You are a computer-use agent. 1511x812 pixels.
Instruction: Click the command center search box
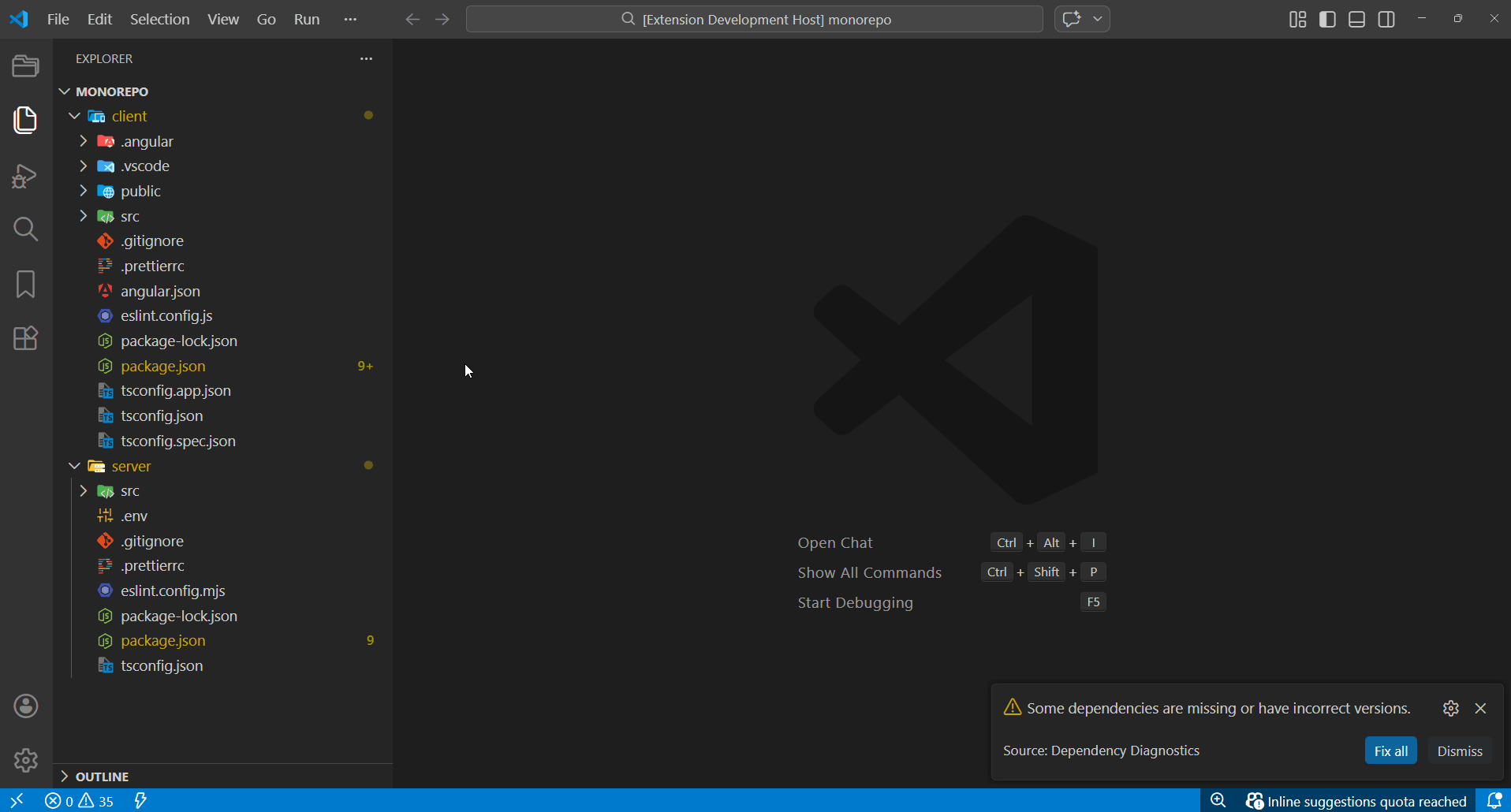pos(755,19)
